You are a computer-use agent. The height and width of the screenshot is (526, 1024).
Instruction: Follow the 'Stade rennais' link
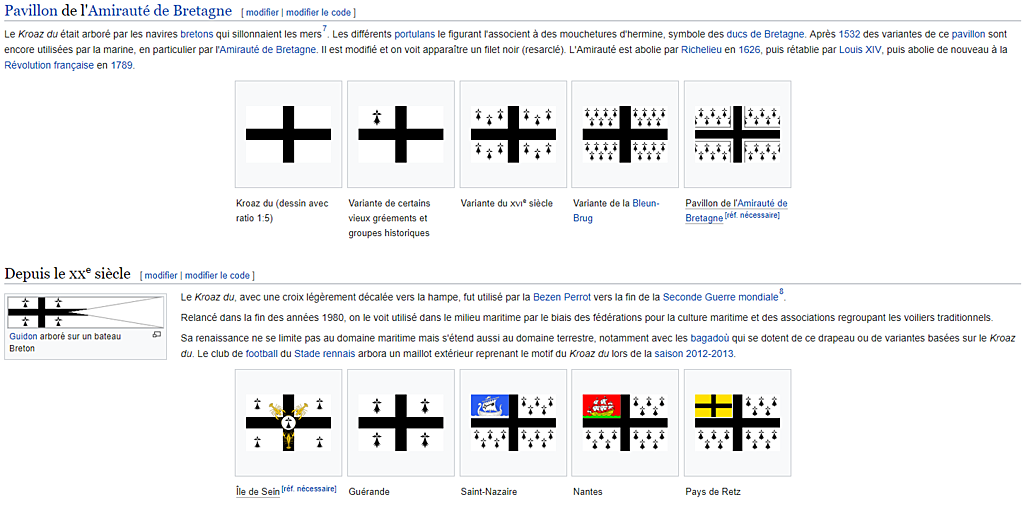click(x=325, y=354)
